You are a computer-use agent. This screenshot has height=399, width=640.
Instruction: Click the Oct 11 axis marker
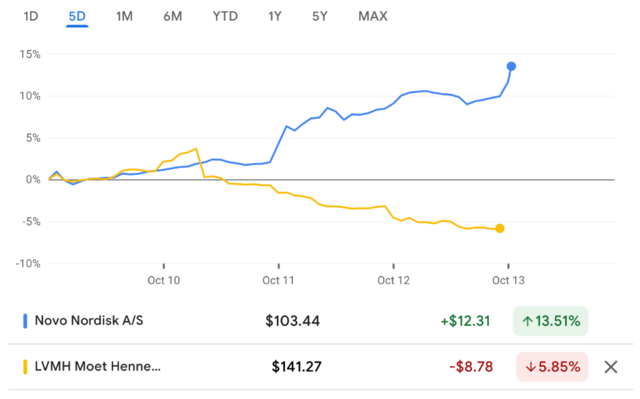tap(278, 280)
